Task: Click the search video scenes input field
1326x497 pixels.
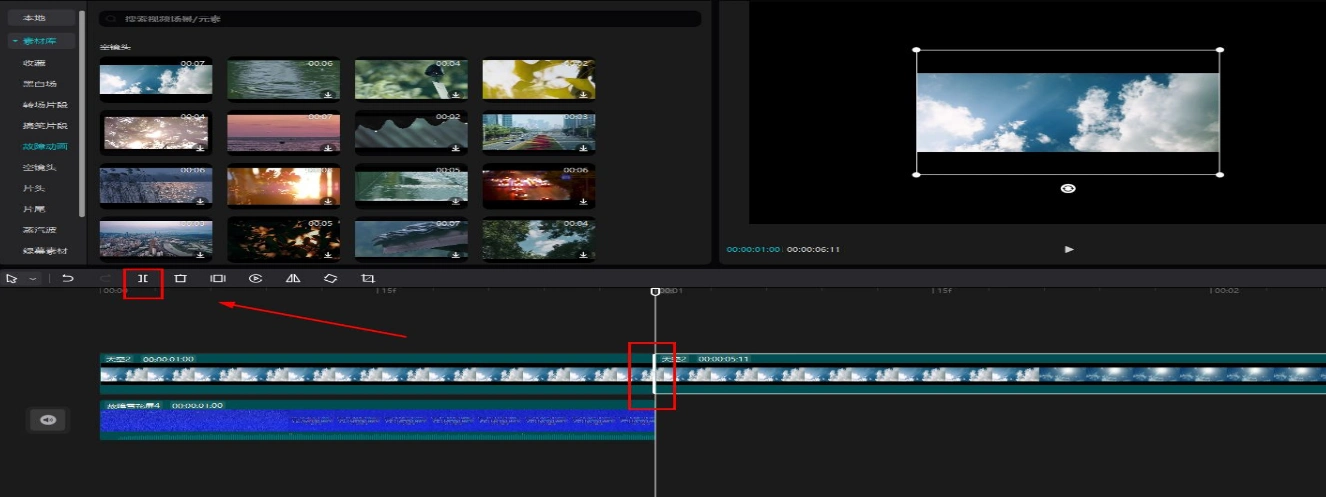Action: tap(400, 19)
